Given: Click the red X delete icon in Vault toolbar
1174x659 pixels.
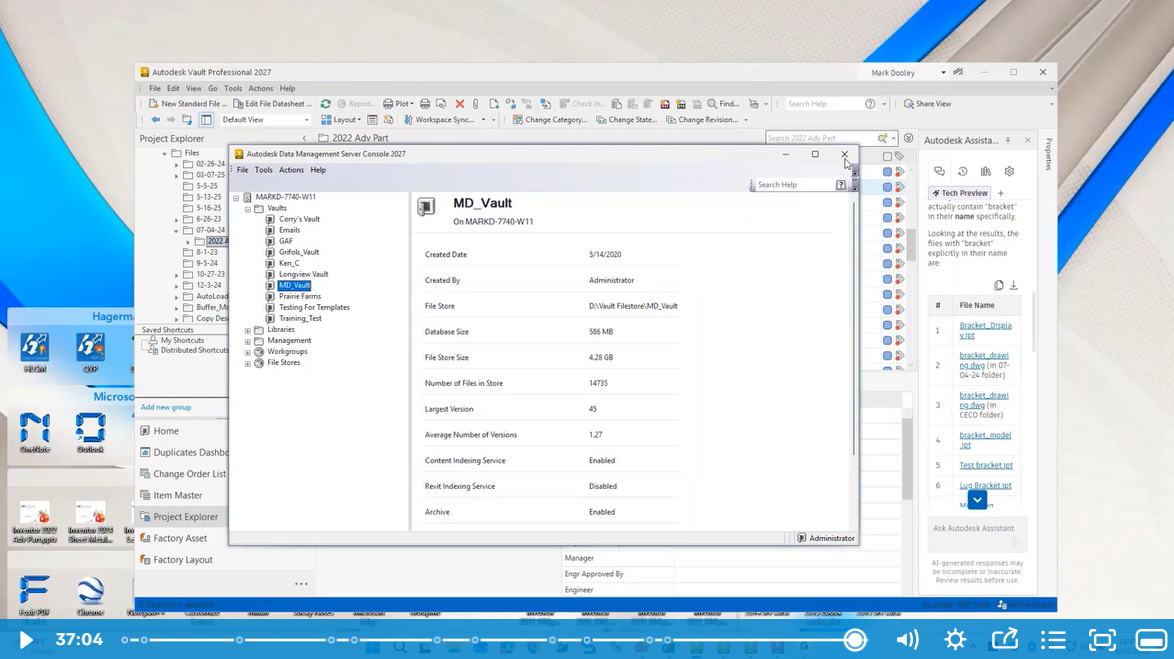Looking at the screenshot, I should tap(460, 104).
